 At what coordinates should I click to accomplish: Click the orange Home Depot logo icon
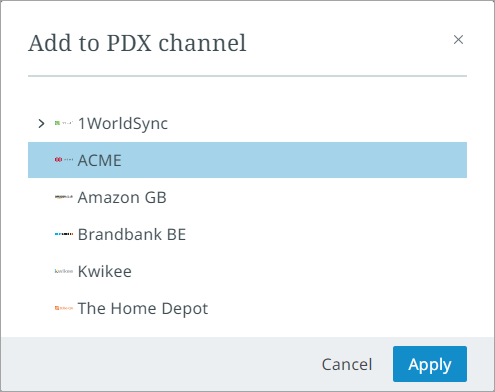(64, 308)
